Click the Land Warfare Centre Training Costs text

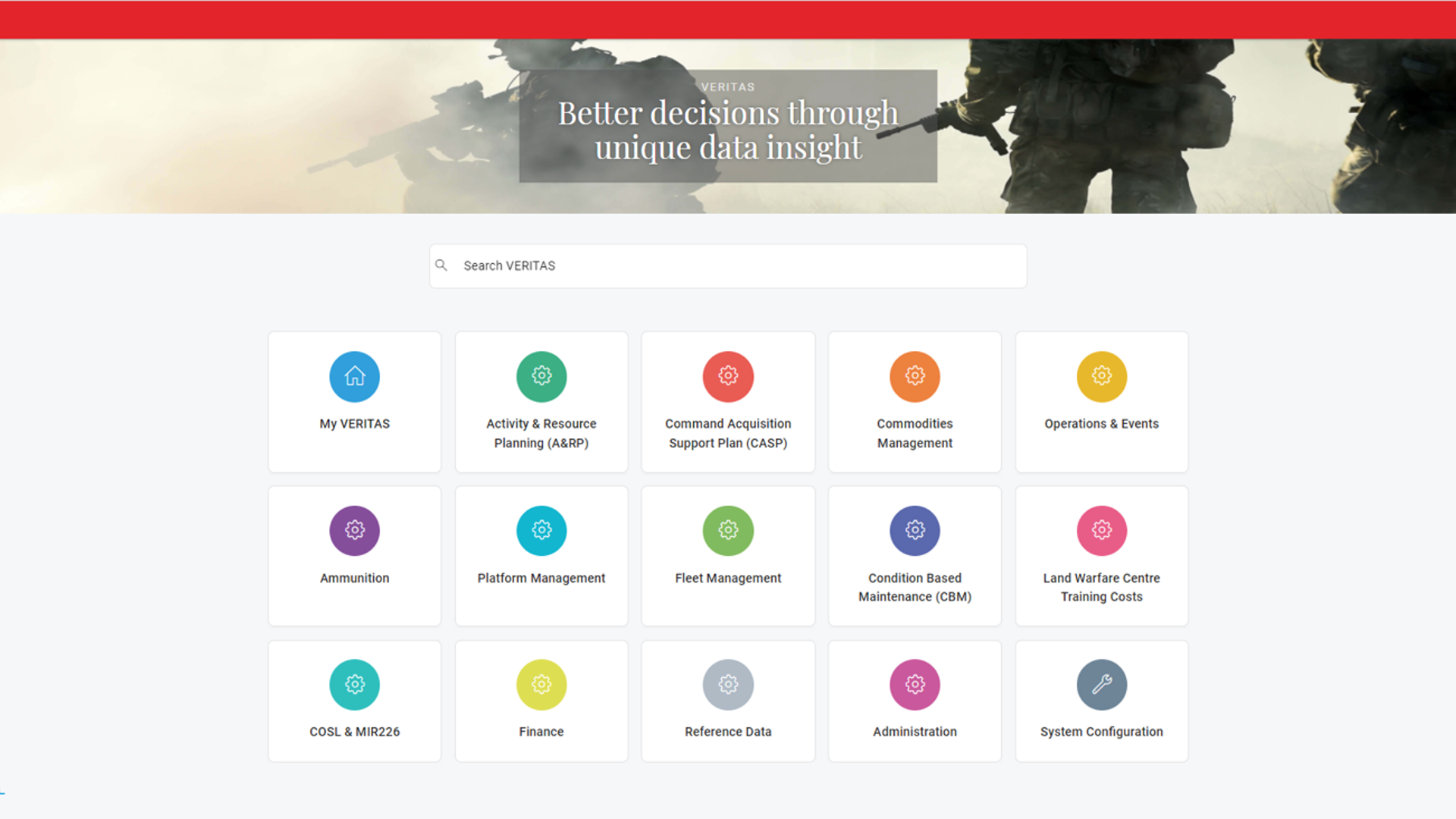coord(1101,587)
